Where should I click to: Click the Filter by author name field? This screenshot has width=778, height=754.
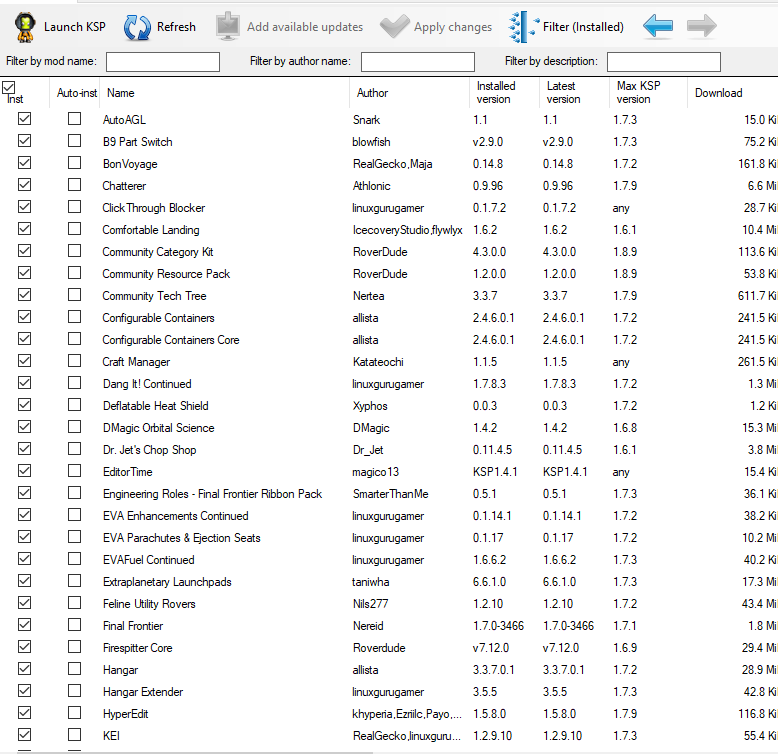[418, 62]
